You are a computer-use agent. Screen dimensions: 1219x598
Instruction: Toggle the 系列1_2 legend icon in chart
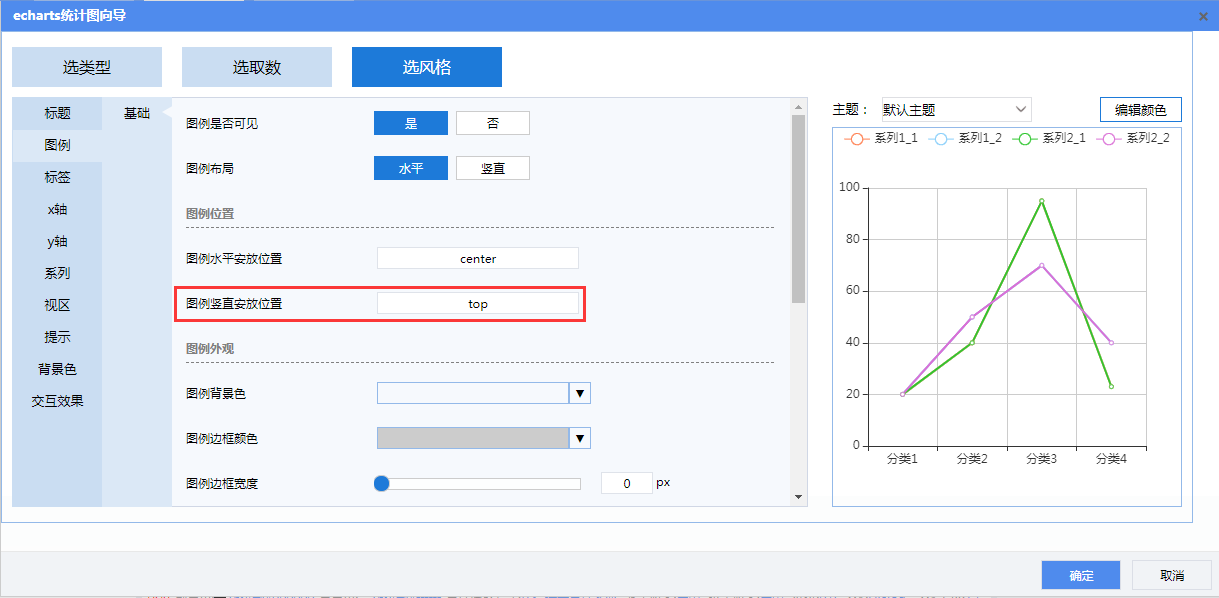[939, 139]
